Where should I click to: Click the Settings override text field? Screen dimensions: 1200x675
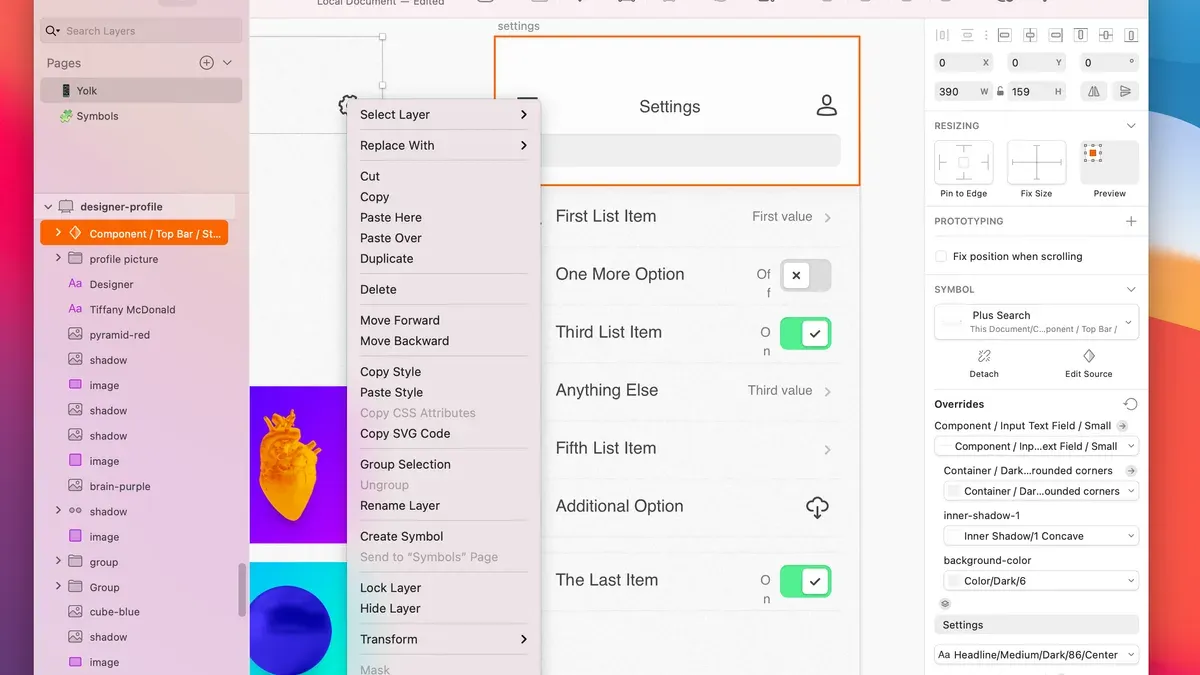1036,625
